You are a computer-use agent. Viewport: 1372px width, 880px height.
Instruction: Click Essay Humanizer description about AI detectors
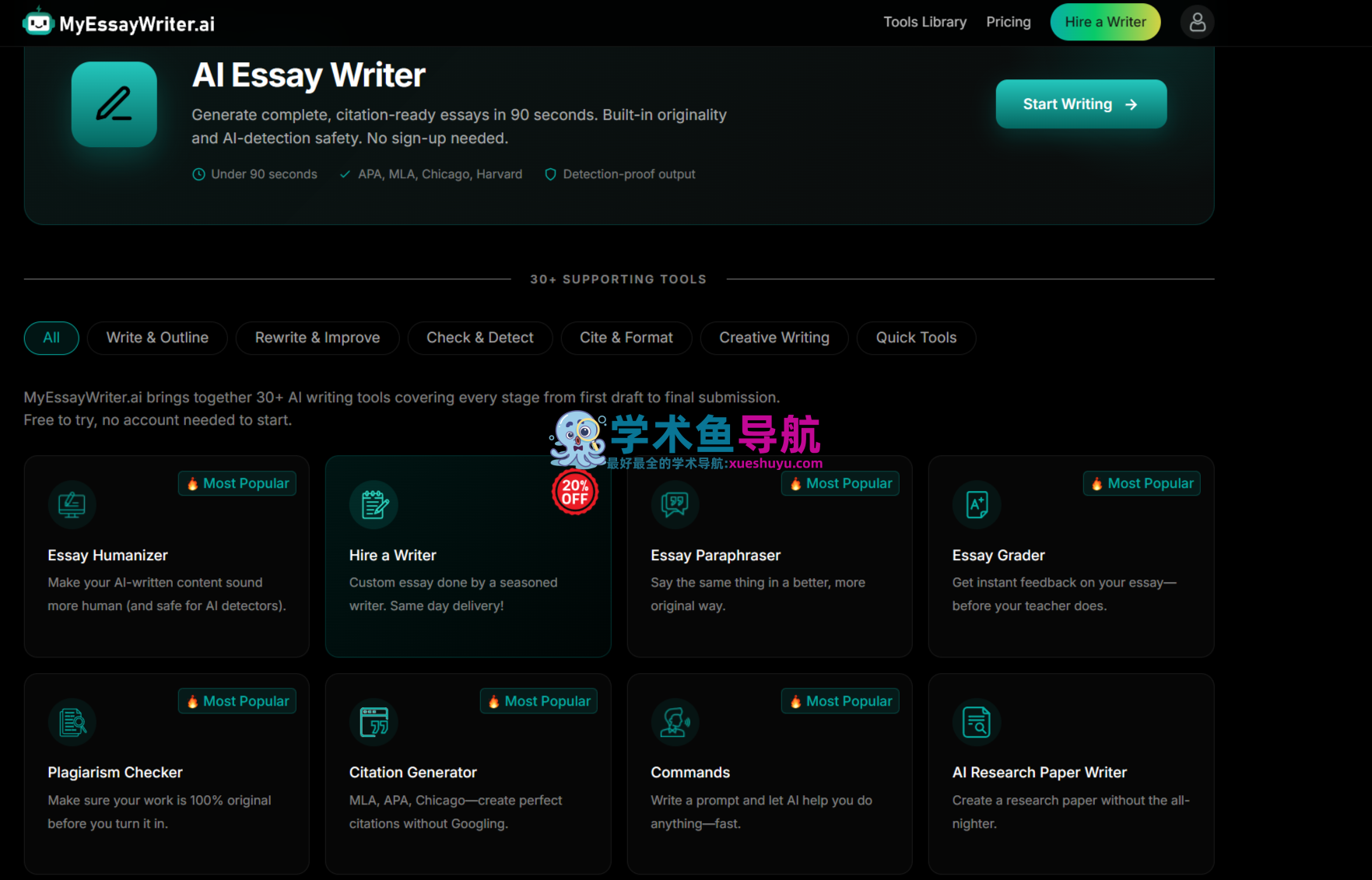coord(167,594)
